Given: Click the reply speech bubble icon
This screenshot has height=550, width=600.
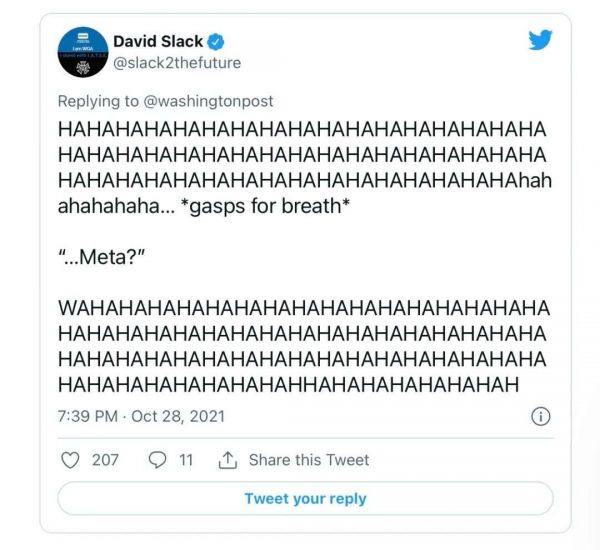Looking at the screenshot, I should click(157, 460).
